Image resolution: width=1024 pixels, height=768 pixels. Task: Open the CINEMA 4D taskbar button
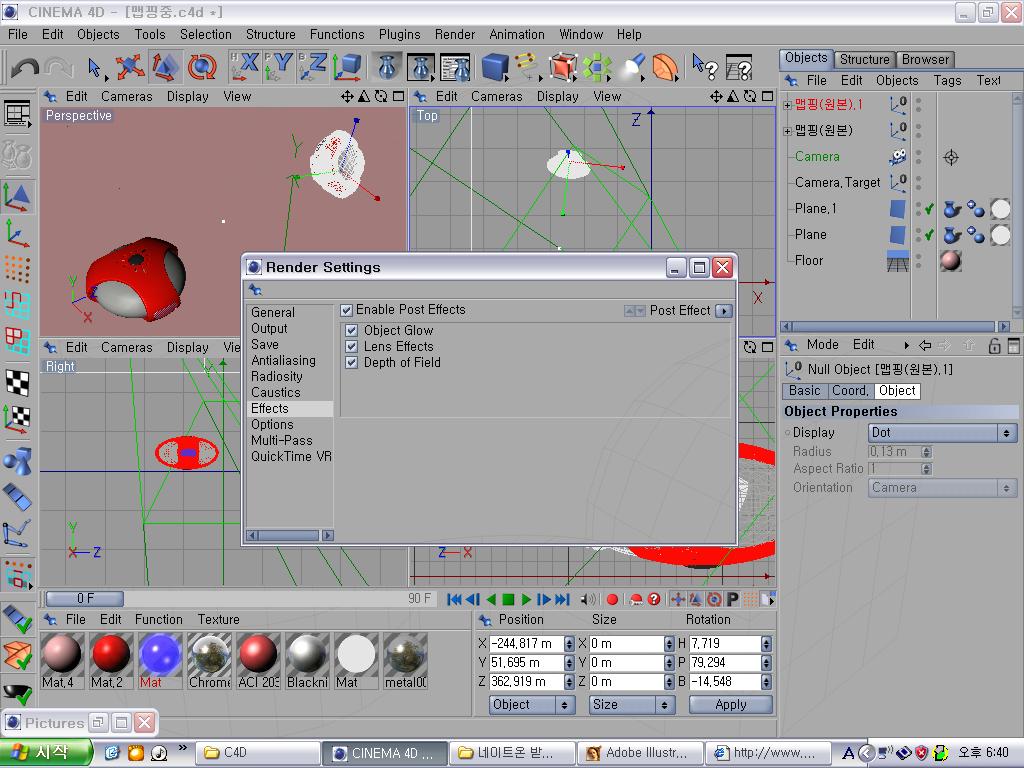[x=386, y=753]
